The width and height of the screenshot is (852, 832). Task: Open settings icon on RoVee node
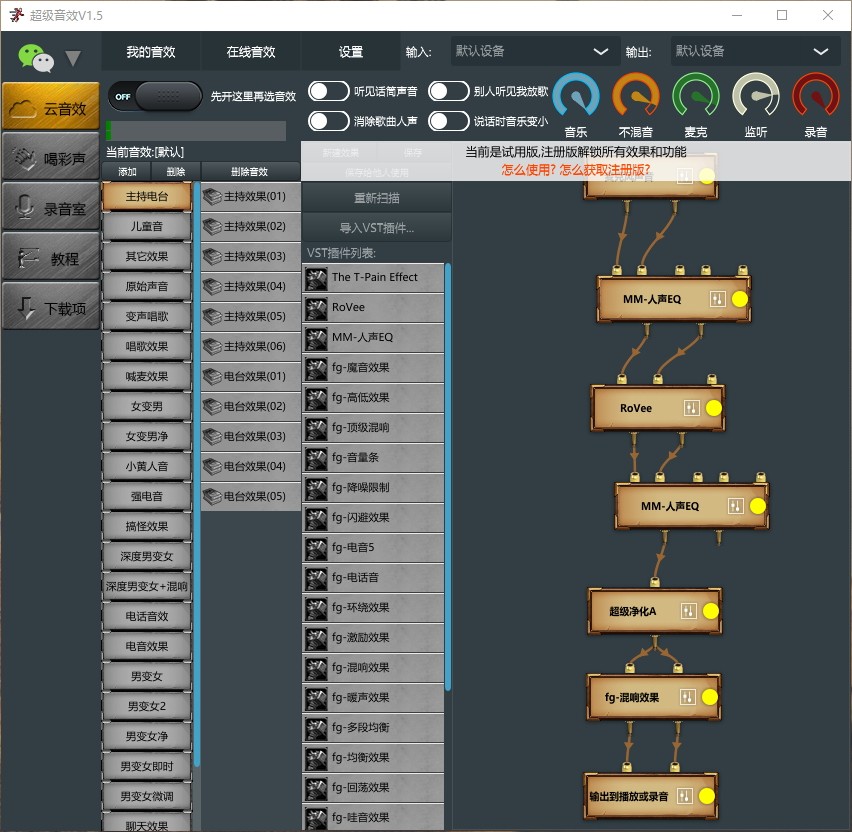coord(691,408)
